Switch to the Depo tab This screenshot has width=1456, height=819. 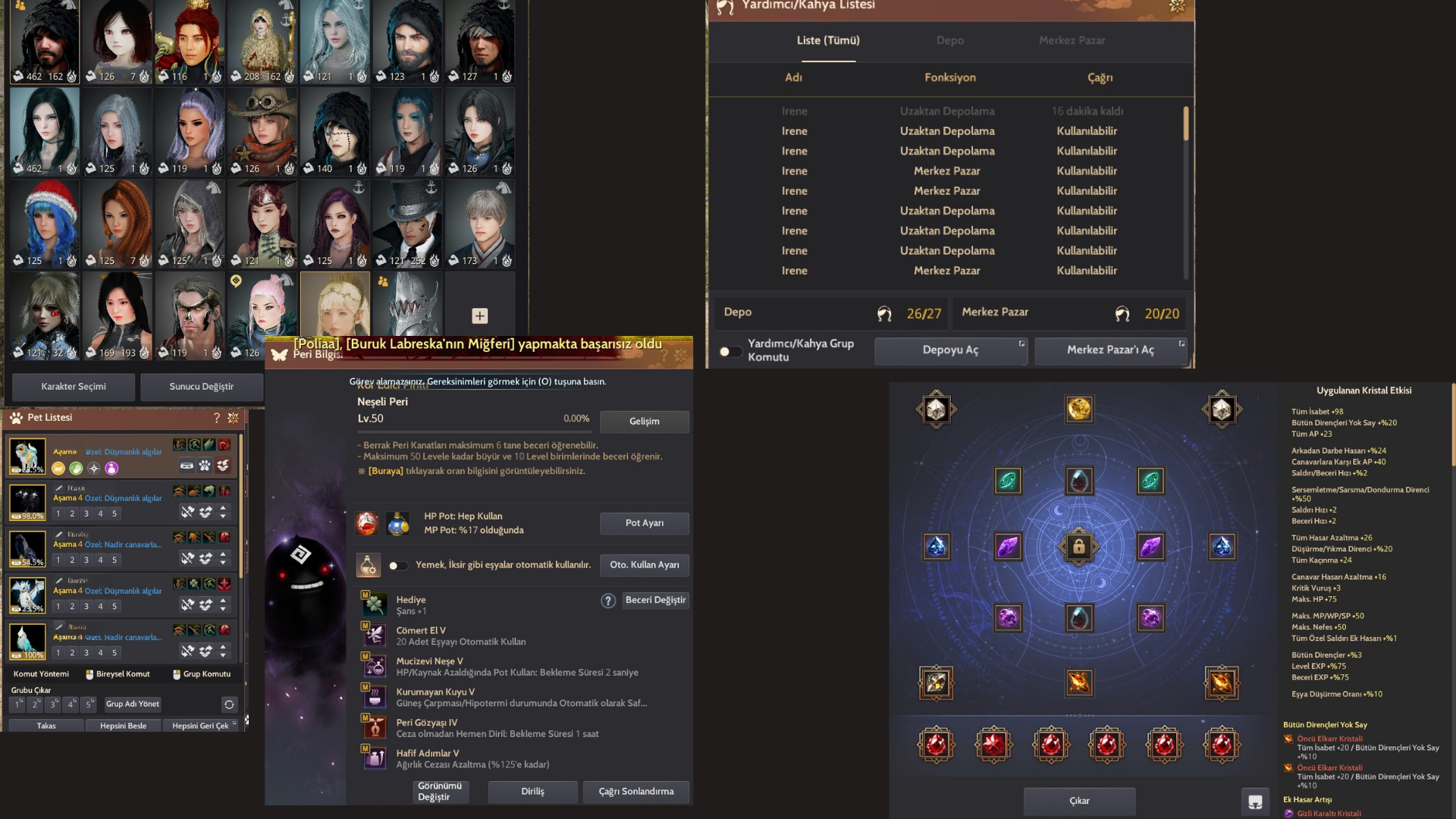coord(949,40)
